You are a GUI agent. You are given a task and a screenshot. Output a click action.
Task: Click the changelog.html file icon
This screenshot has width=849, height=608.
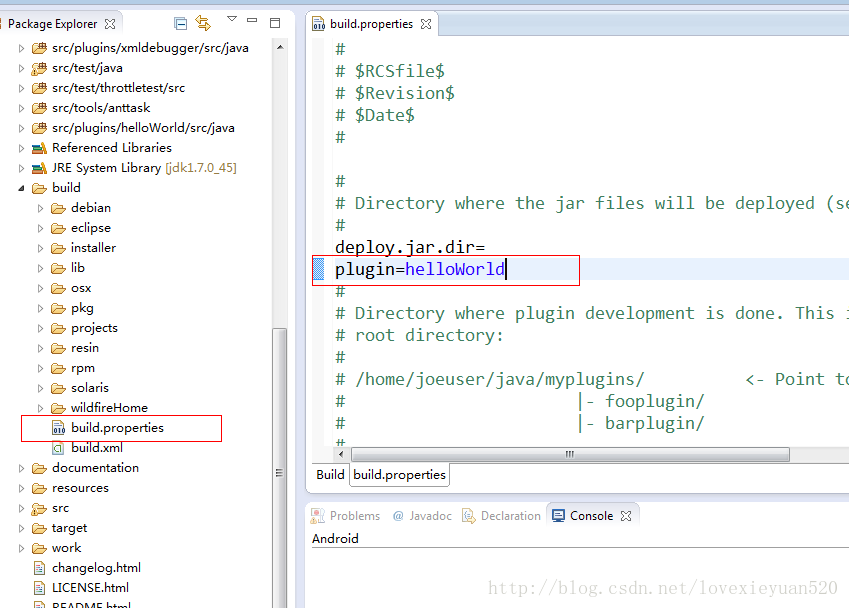pos(39,568)
